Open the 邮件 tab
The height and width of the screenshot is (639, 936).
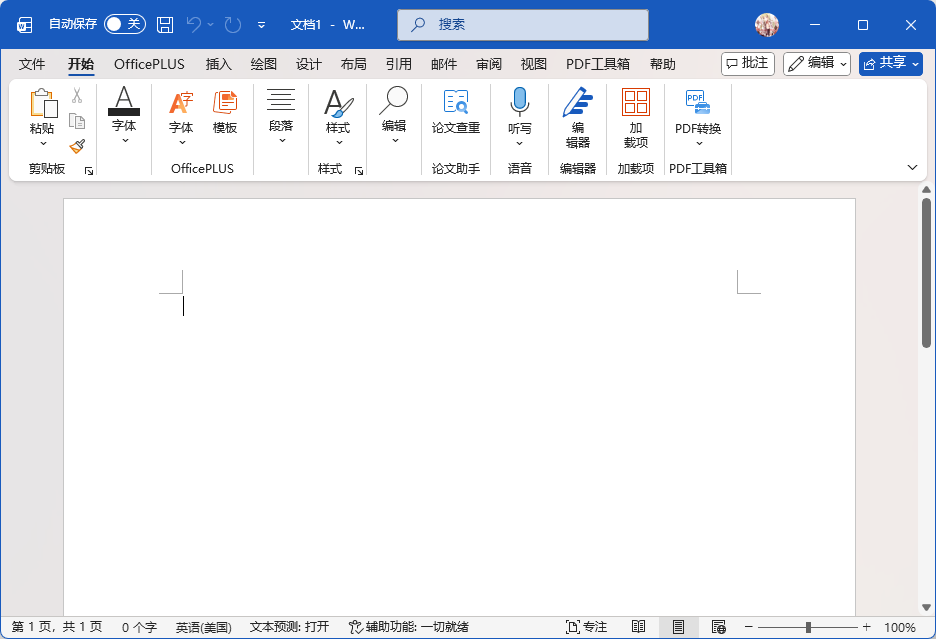[x=444, y=64]
